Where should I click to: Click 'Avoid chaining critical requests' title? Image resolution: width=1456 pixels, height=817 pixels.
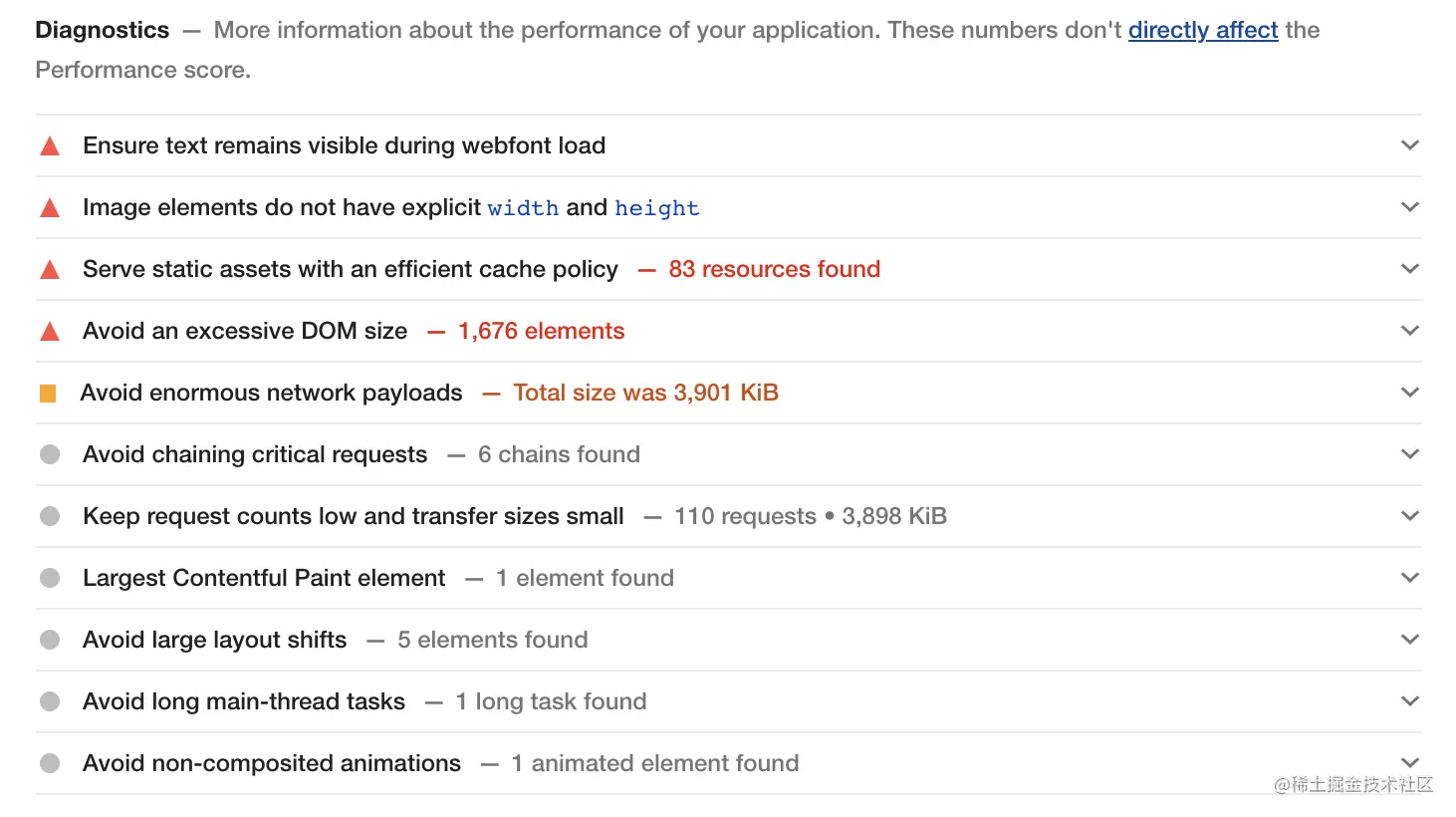[255, 454]
